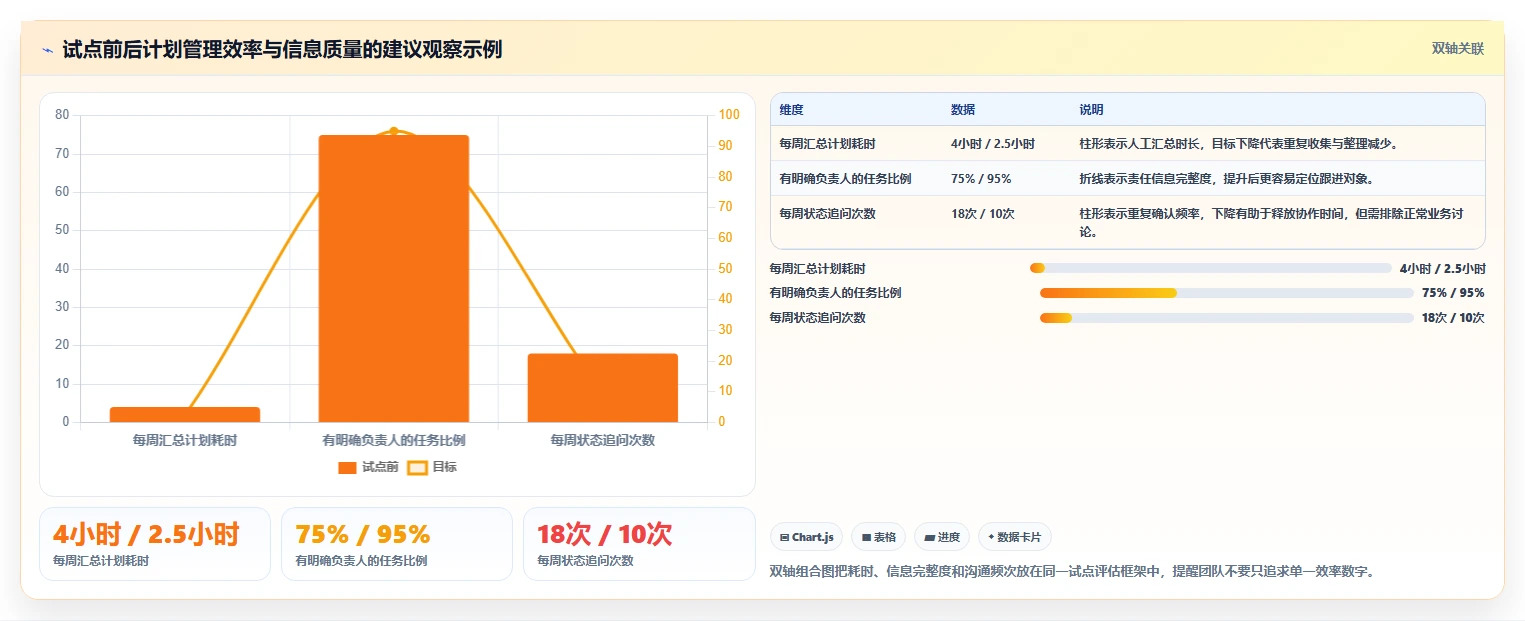The image size is (1525, 621).
Task: Click the 说明 column header
Action: (1092, 110)
